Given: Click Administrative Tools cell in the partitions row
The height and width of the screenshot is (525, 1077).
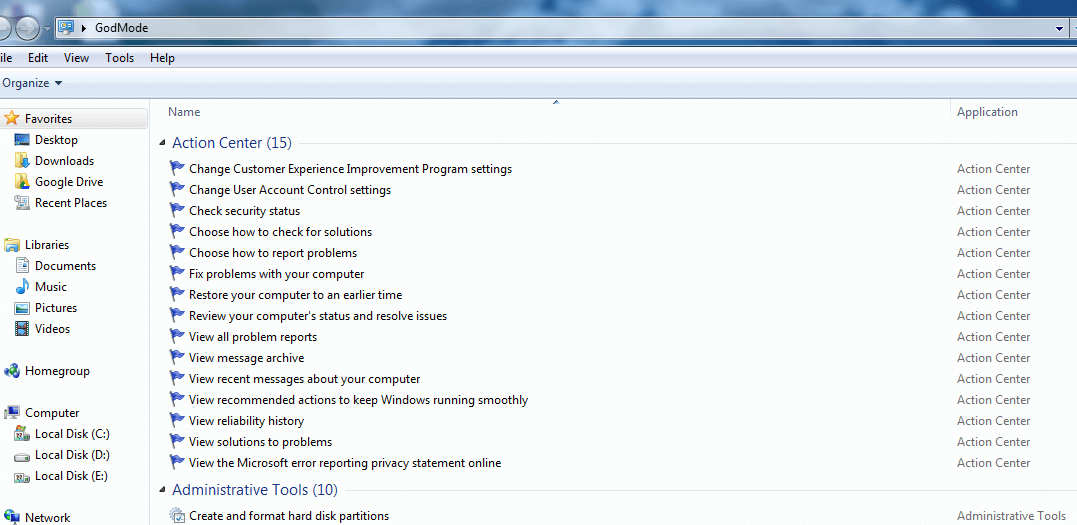Looking at the screenshot, I should pyautogui.click(x=1011, y=516).
